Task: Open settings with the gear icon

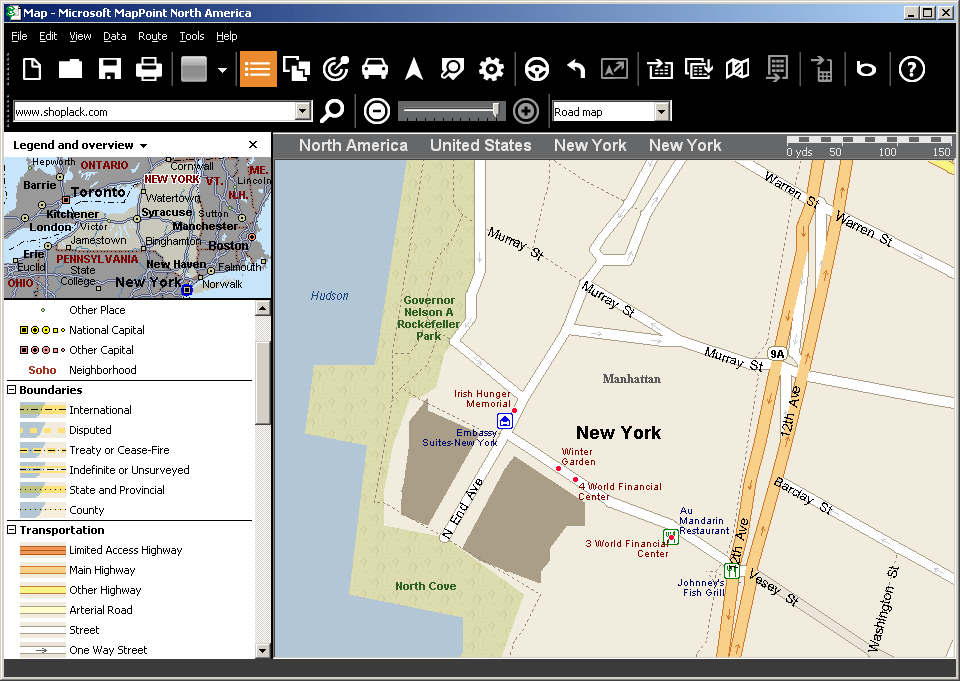Action: (x=491, y=69)
